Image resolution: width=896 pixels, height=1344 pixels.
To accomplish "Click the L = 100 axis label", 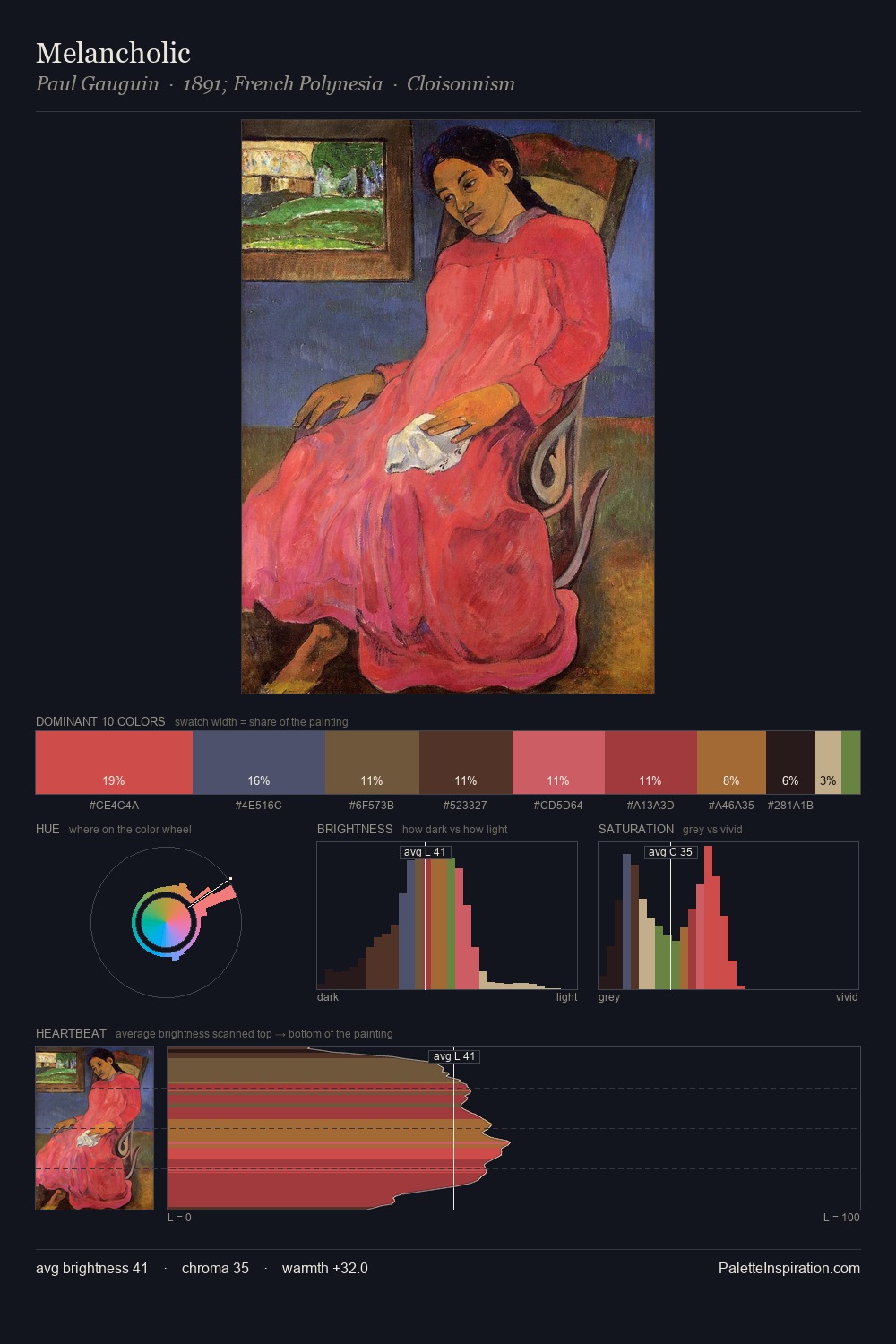I will pyautogui.click(x=841, y=1218).
